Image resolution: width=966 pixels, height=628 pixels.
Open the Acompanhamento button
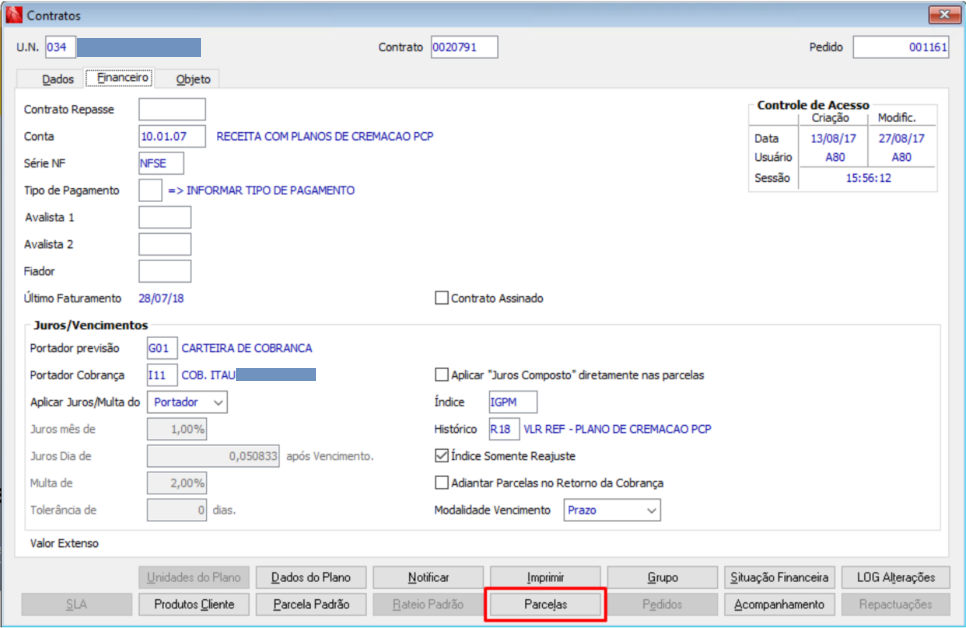[779, 605]
